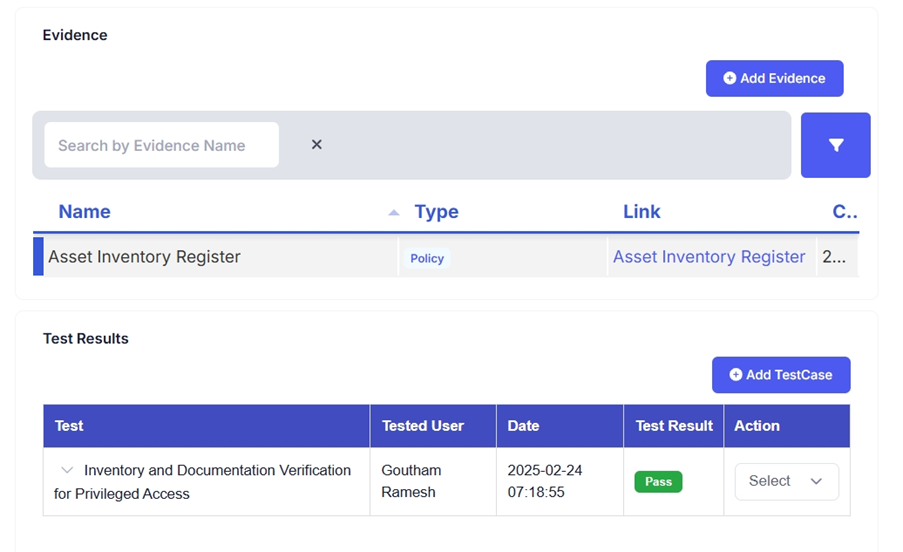Click the Goutham Ramesh tested user cell
This screenshot has height=552, width=903.
click(x=411, y=481)
